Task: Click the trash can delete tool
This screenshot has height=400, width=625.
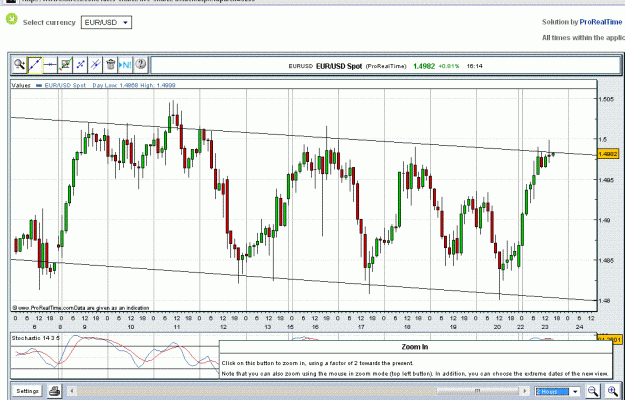Action: 110,65
